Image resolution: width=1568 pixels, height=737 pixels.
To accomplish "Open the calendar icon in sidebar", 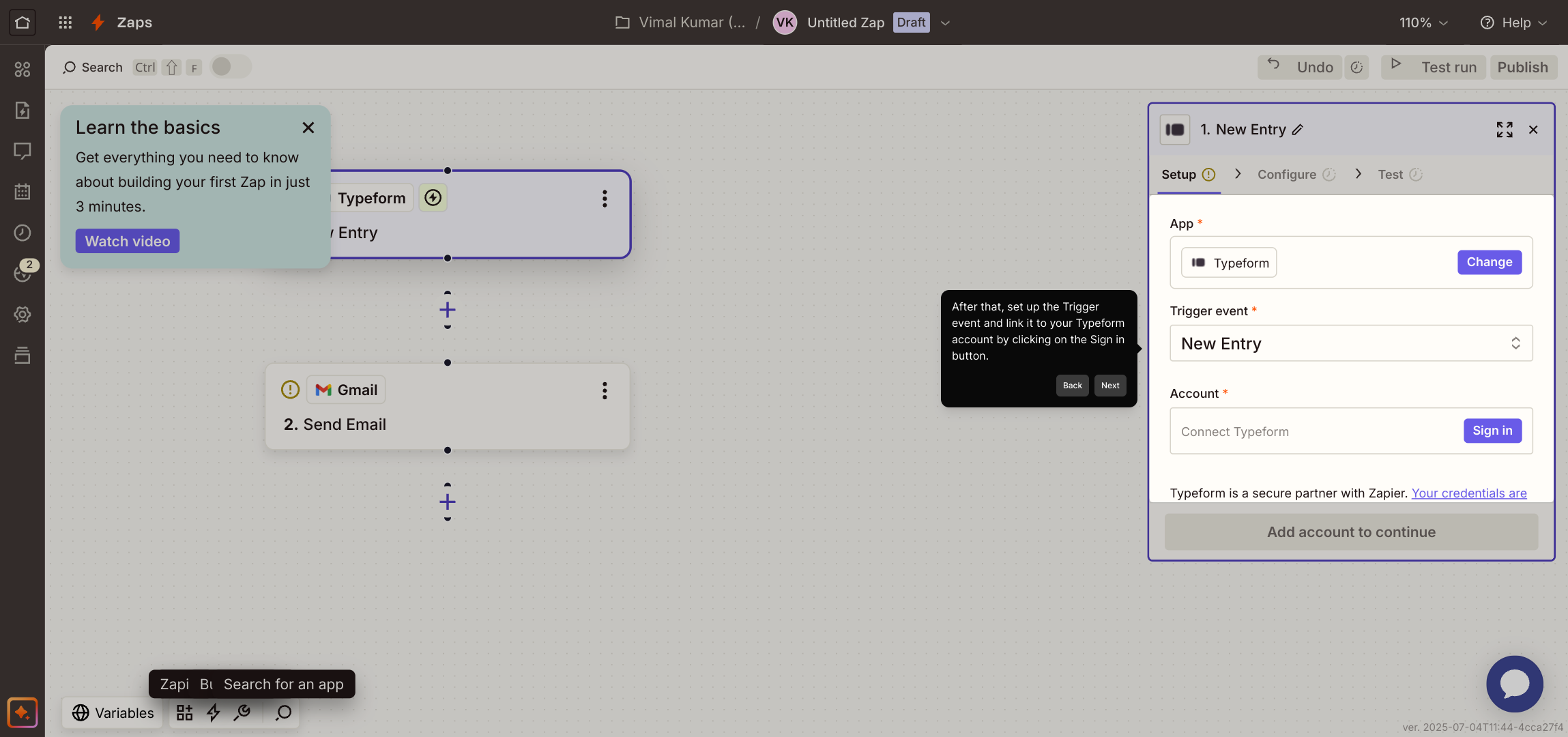I will [x=23, y=192].
